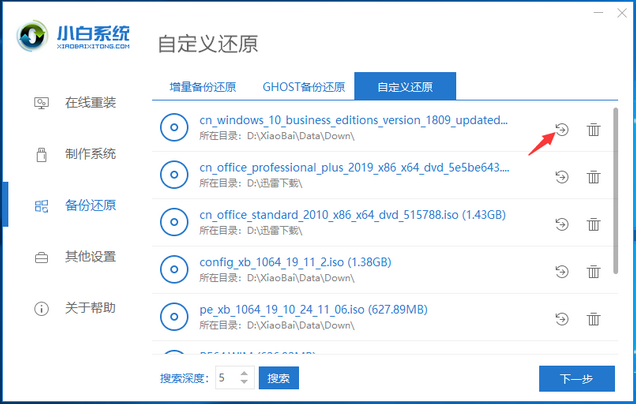The height and width of the screenshot is (404, 636).
Task: Click the 下一步 button
Action: [576, 379]
